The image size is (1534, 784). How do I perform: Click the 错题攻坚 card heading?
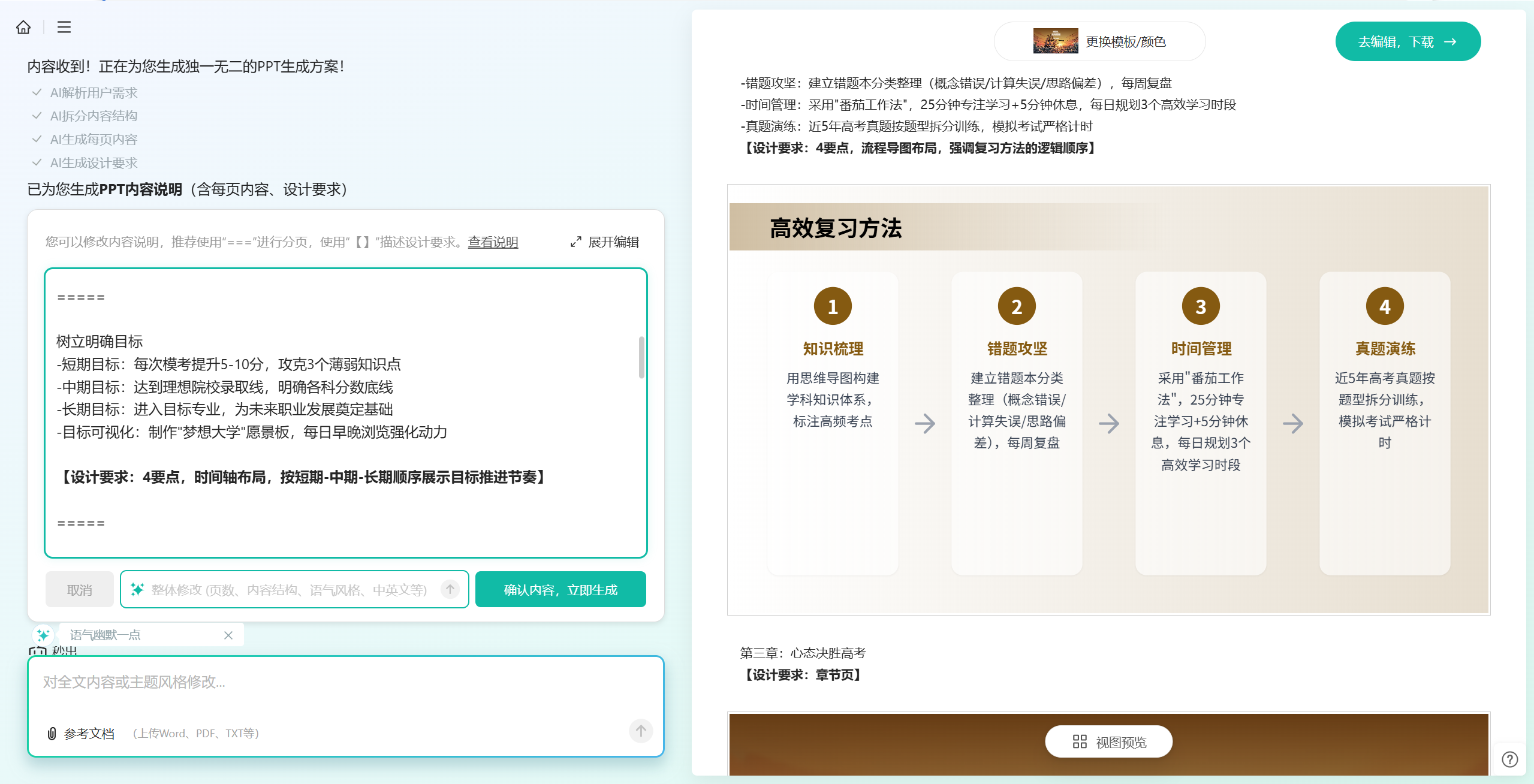[1017, 349]
